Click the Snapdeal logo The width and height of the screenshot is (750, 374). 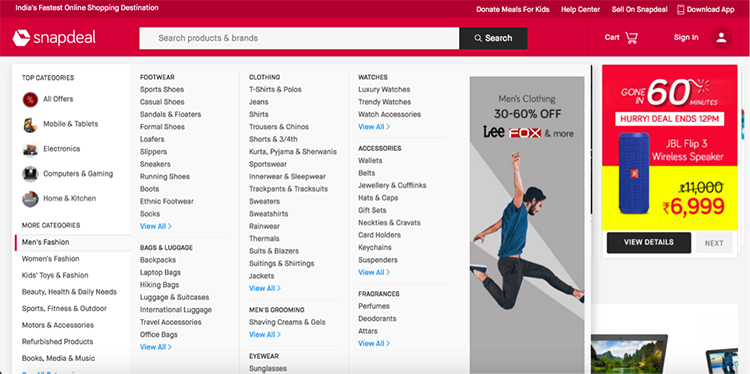(54, 38)
